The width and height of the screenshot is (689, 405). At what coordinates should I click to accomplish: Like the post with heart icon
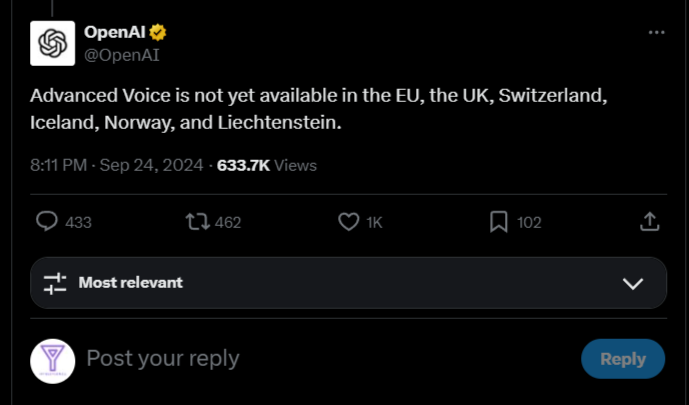click(x=349, y=222)
